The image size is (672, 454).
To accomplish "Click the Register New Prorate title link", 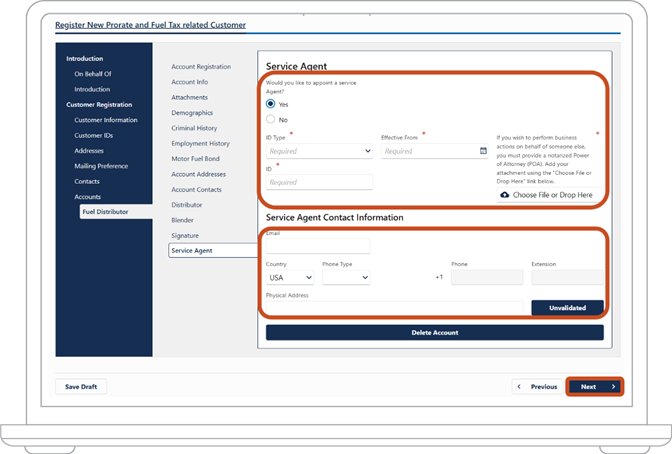I will 150,25.
